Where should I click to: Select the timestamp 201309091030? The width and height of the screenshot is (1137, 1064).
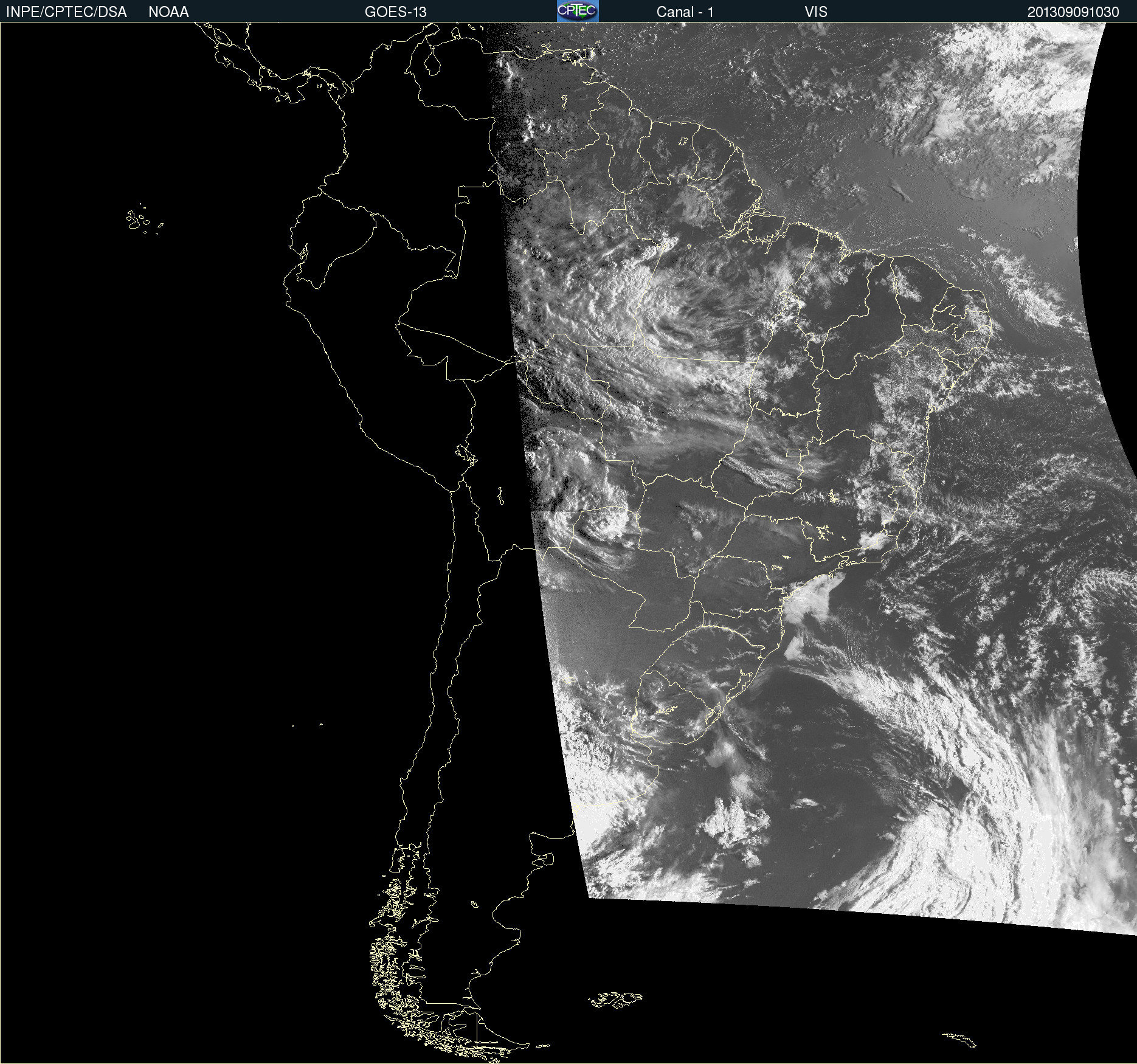pos(1073,12)
